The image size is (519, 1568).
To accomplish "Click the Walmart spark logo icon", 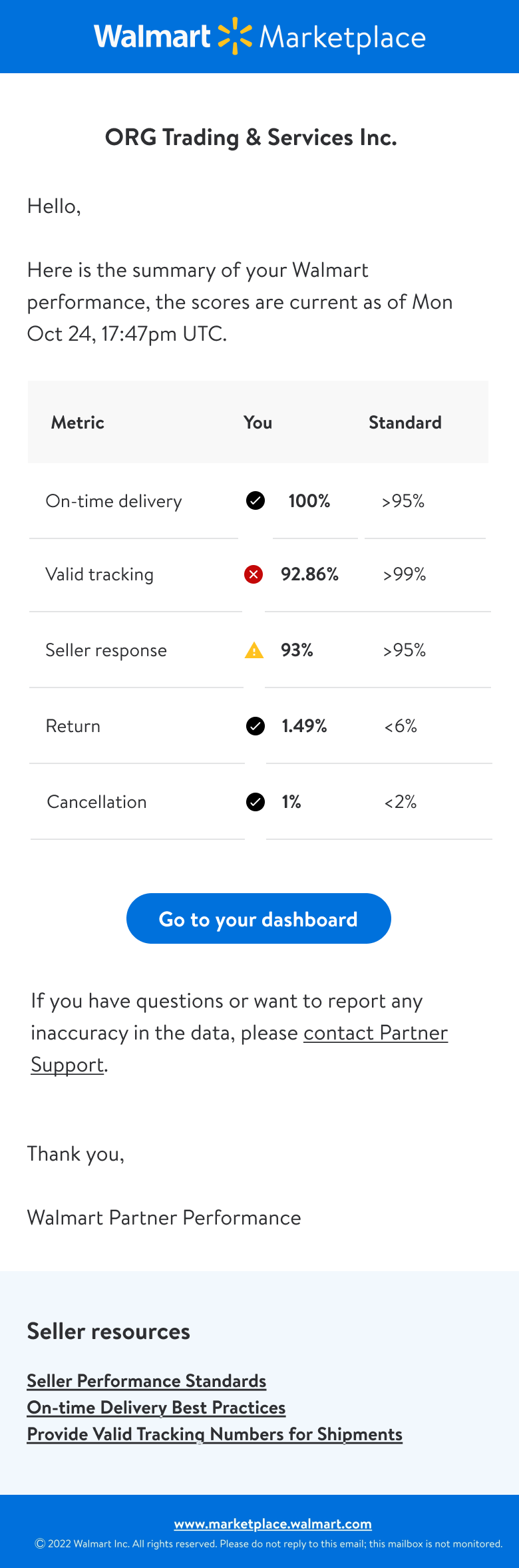I will [x=235, y=36].
